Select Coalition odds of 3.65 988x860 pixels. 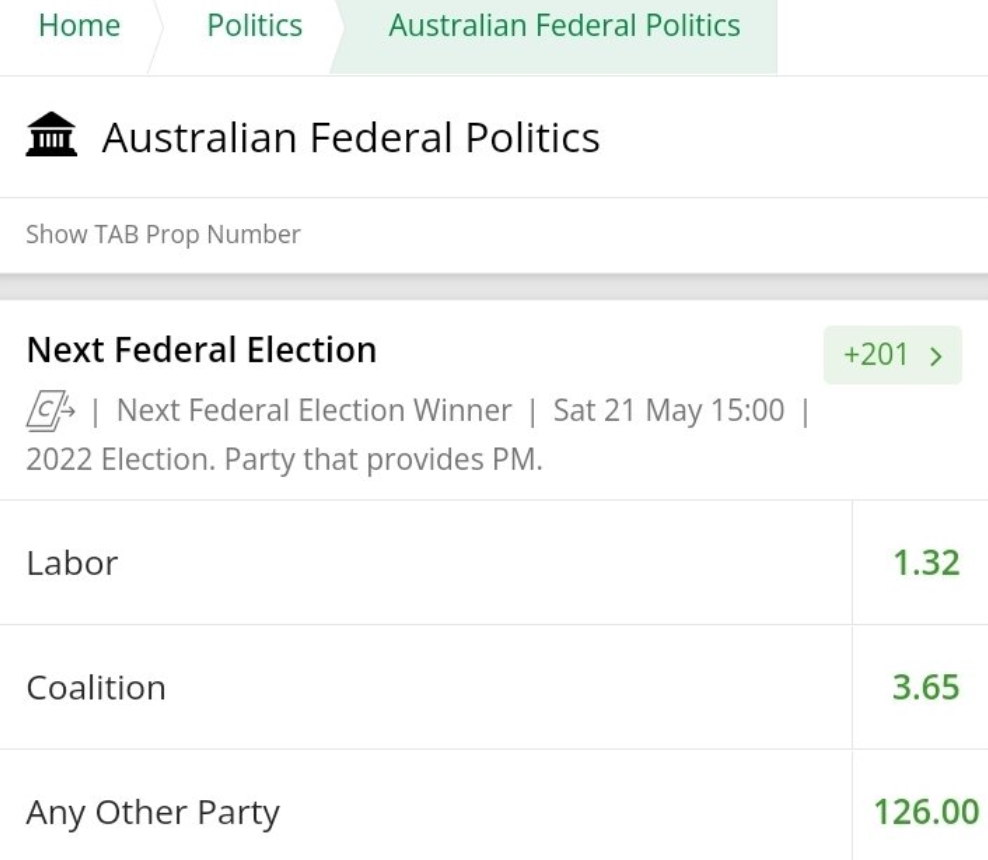pos(920,687)
